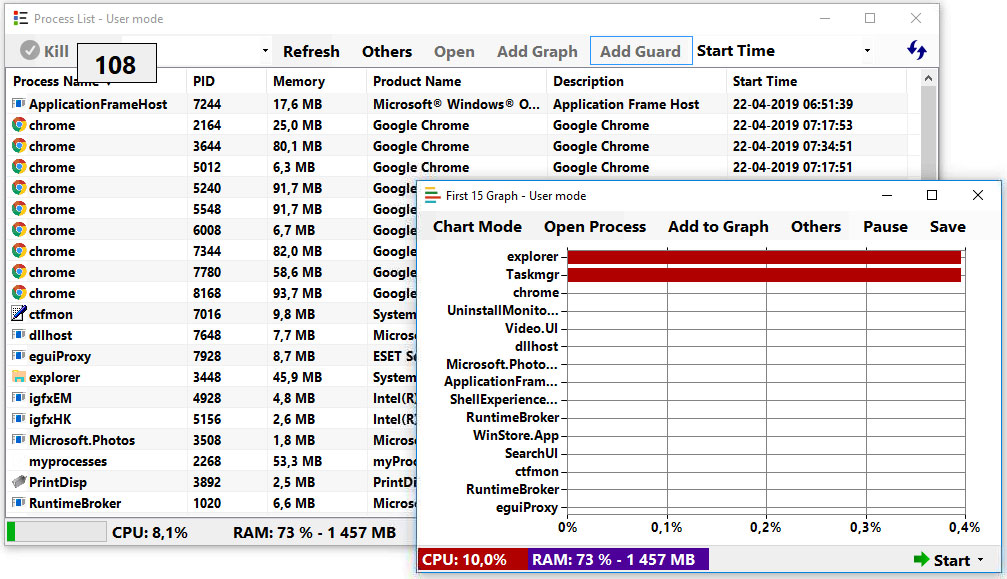The image size is (1007, 579).
Task: Click the WinStore.App graph label
Action: (516, 435)
